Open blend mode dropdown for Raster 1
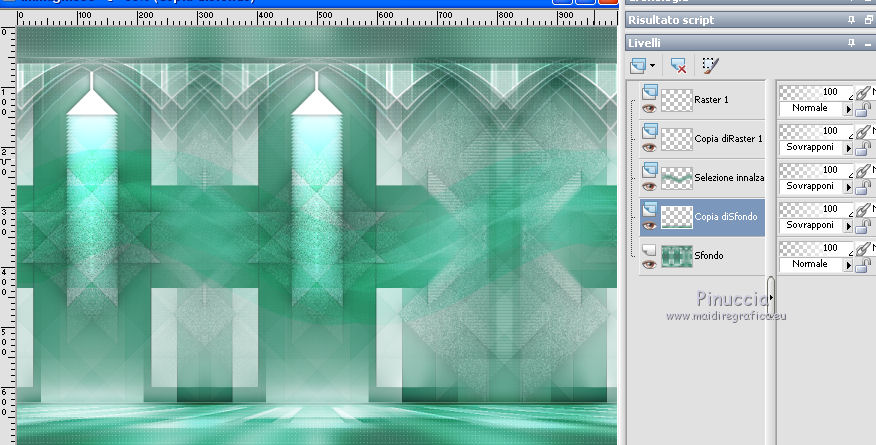Screen dimensions: 876x445 tap(849, 108)
